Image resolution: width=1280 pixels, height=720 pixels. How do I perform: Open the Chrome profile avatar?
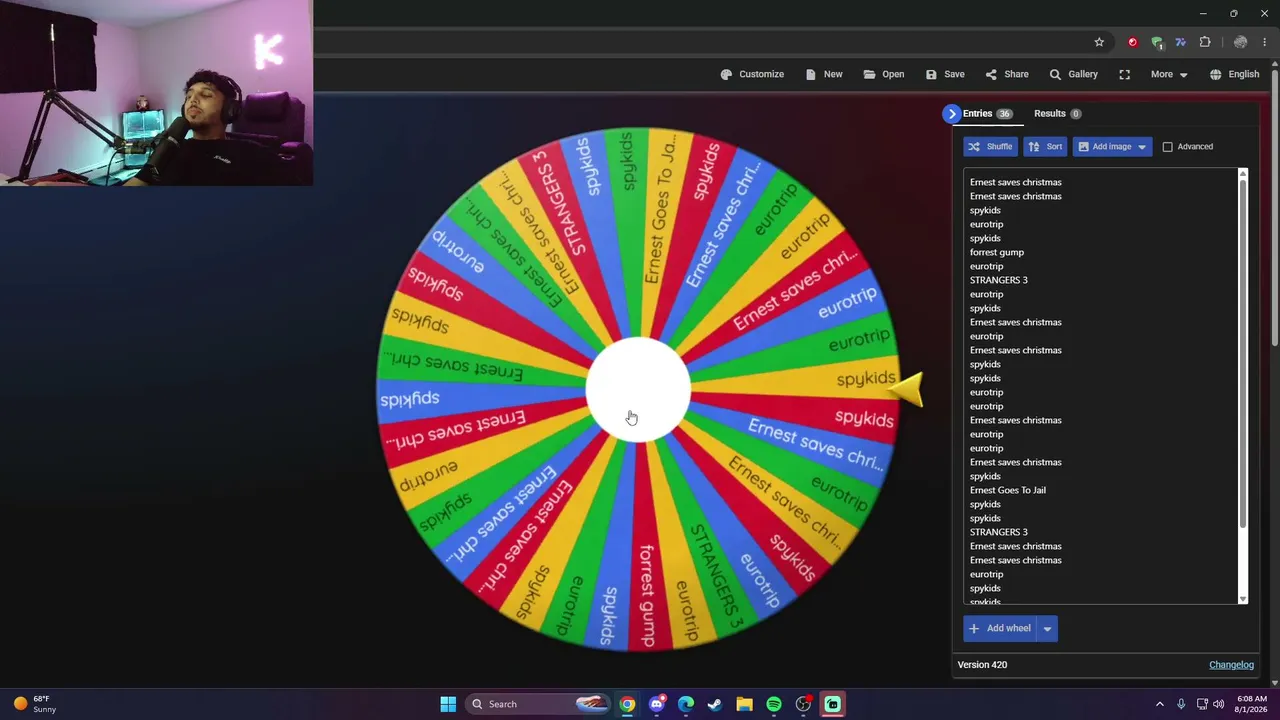[1240, 42]
